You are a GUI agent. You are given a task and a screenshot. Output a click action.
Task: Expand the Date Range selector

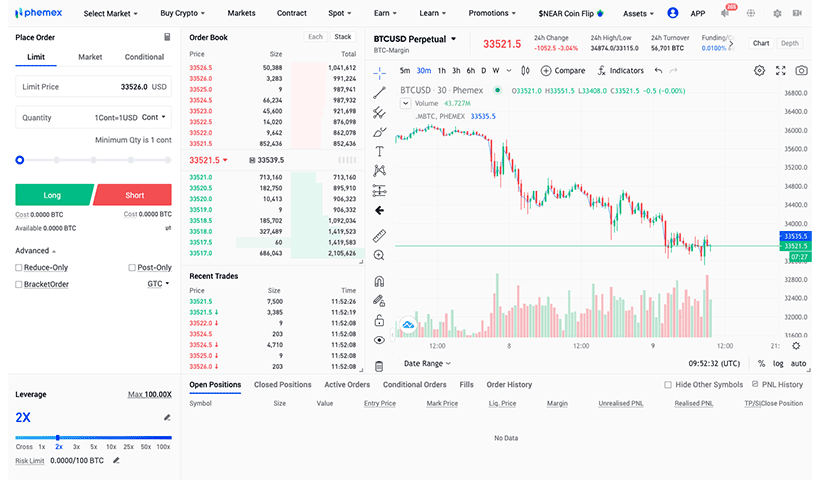(x=427, y=363)
